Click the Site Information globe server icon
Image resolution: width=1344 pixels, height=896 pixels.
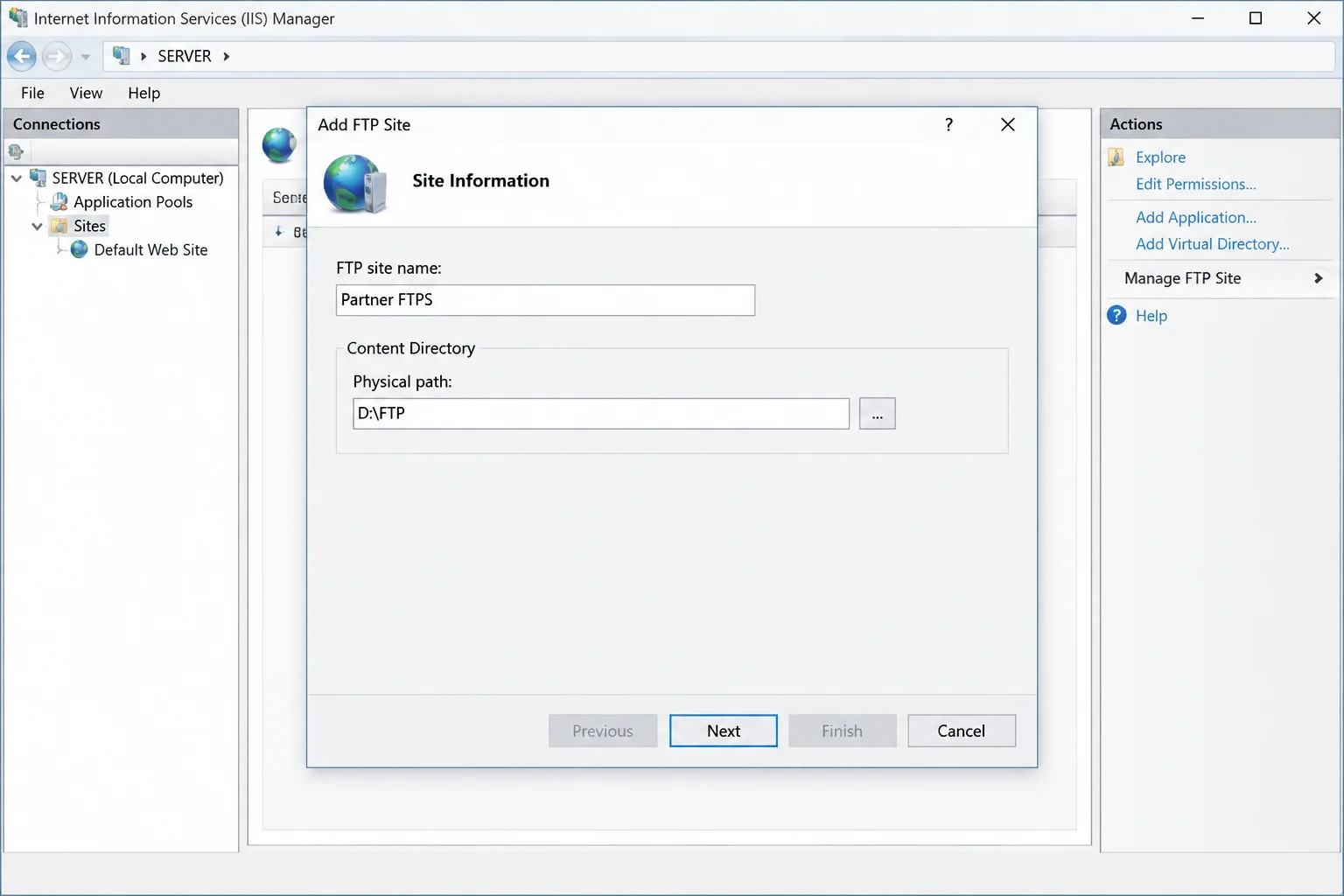(x=354, y=184)
